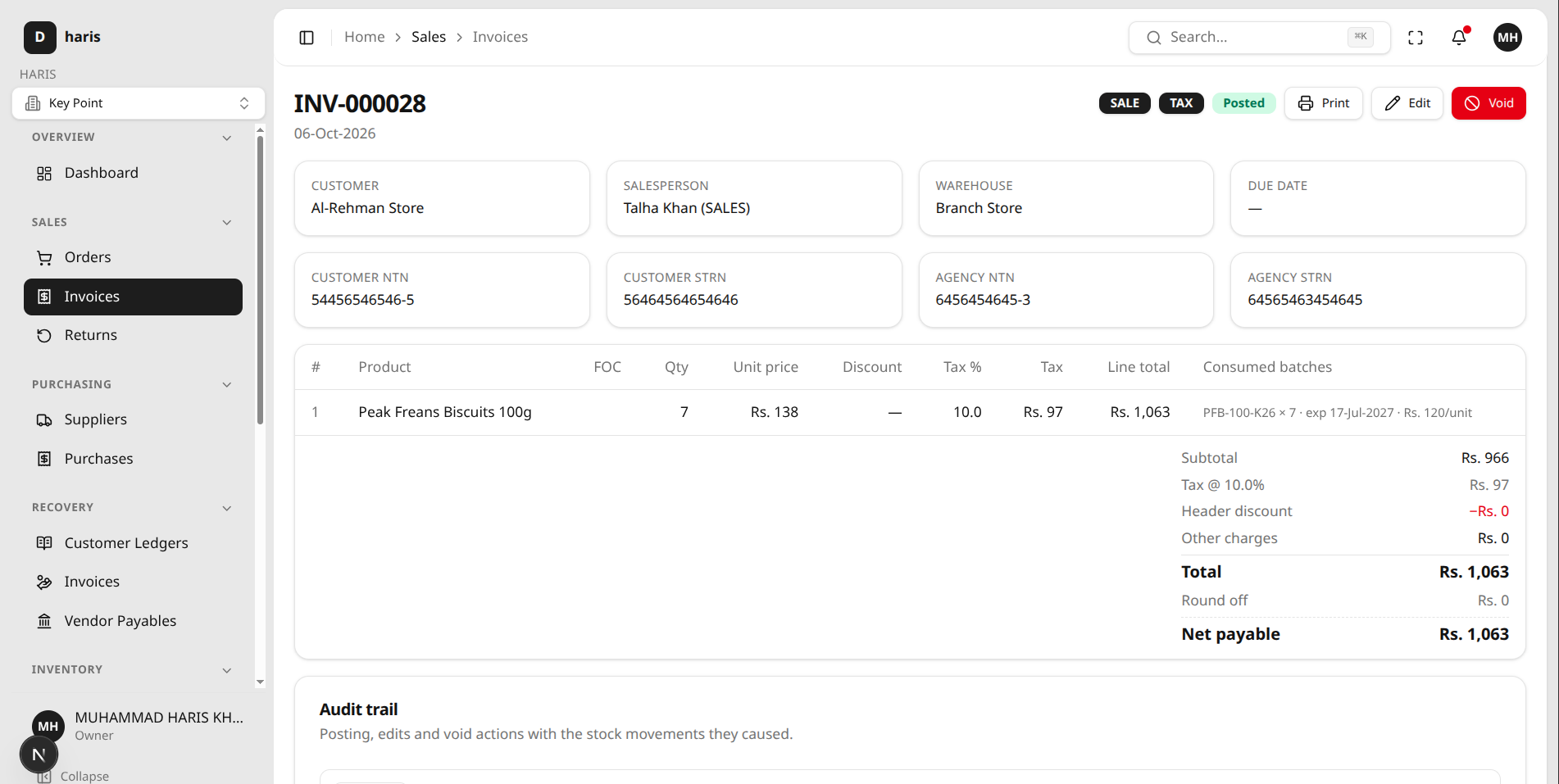The height and width of the screenshot is (784, 1559).
Task: Click the round N badge icon
Action: (39, 755)
